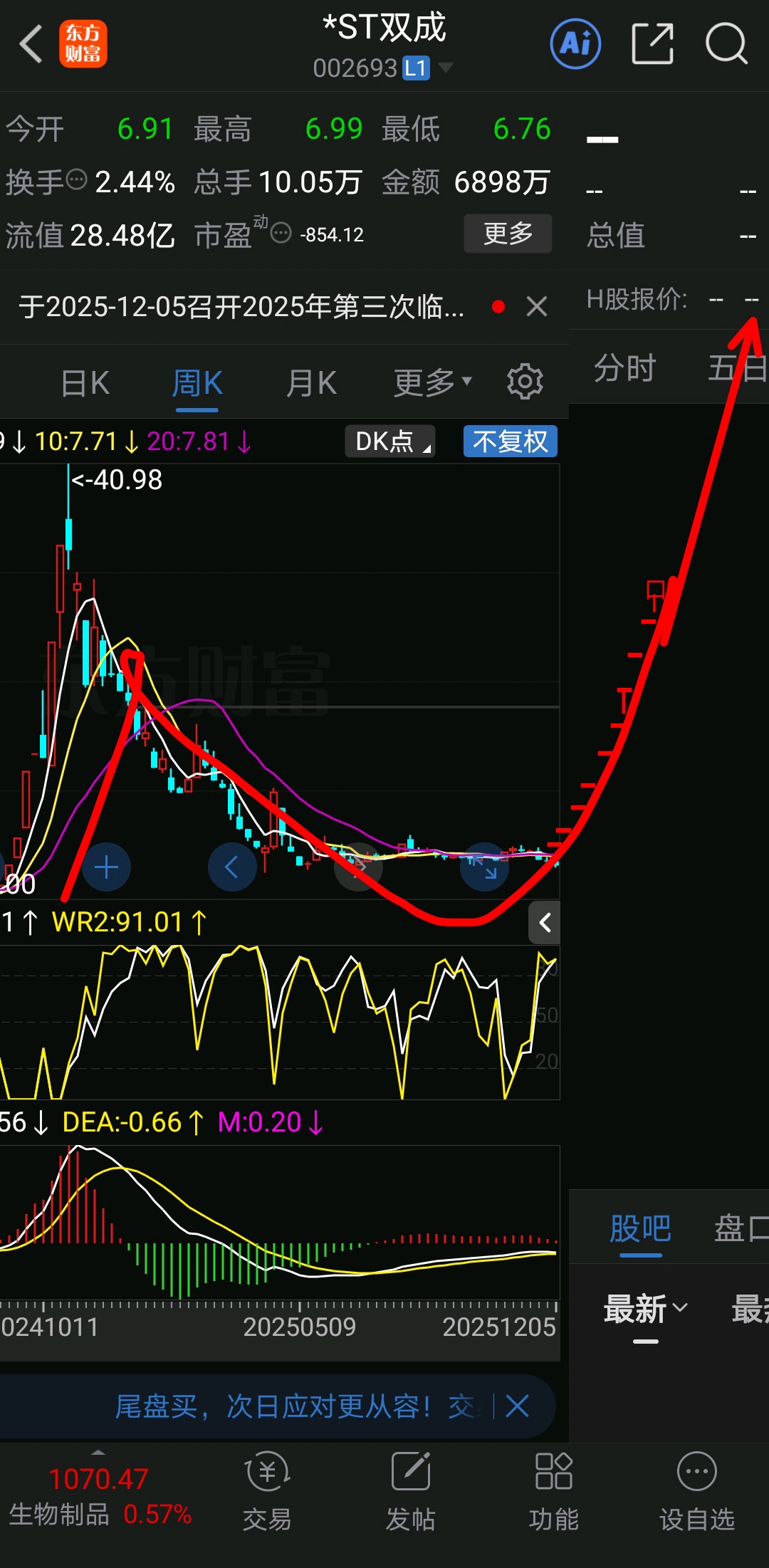Open the 东方财富 logo icon

[83, 44]
